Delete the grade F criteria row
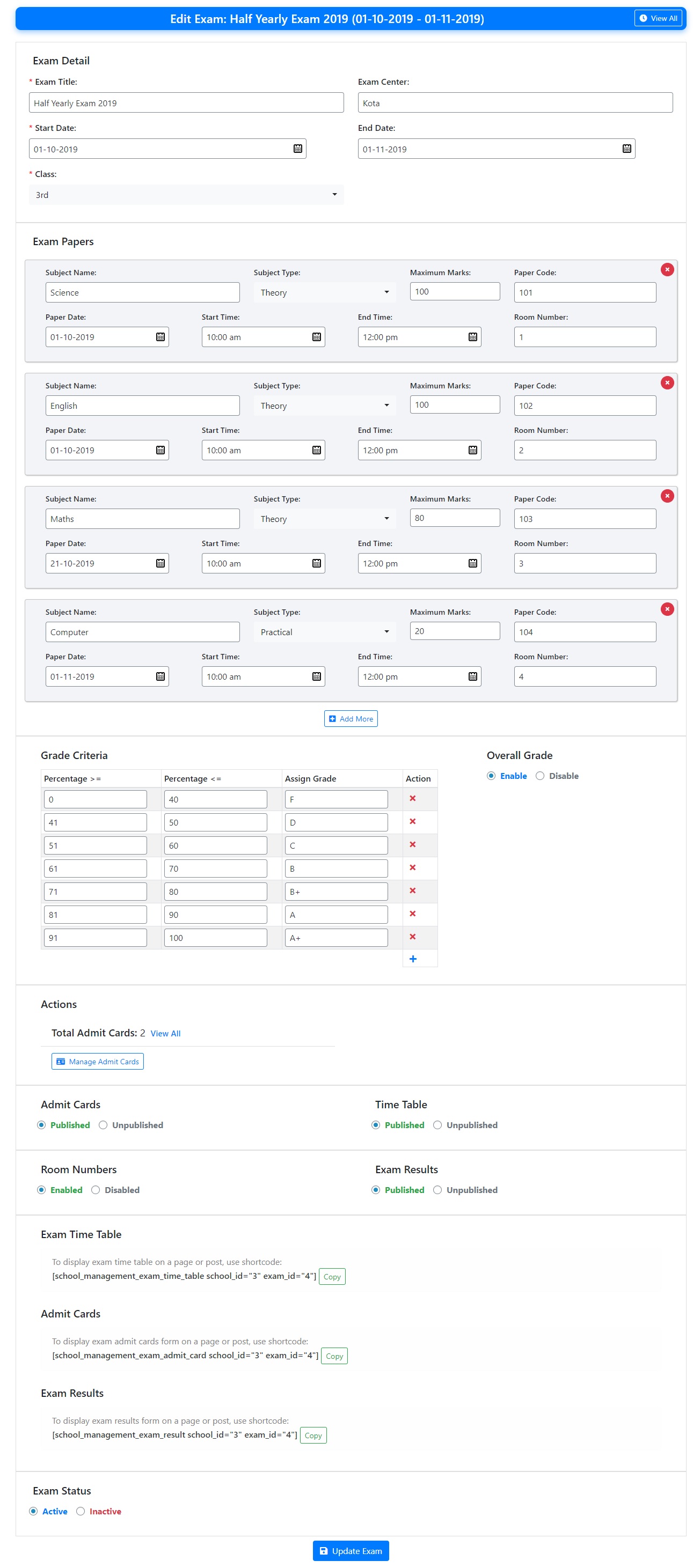The image size is (693, 1568). click(x=412, y=798)
